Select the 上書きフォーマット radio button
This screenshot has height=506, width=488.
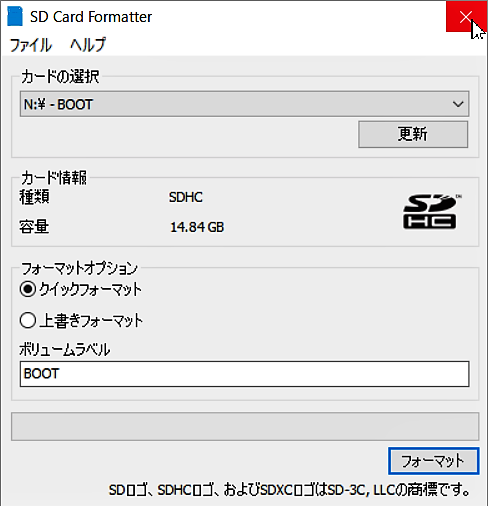click(x=28, y=321)
